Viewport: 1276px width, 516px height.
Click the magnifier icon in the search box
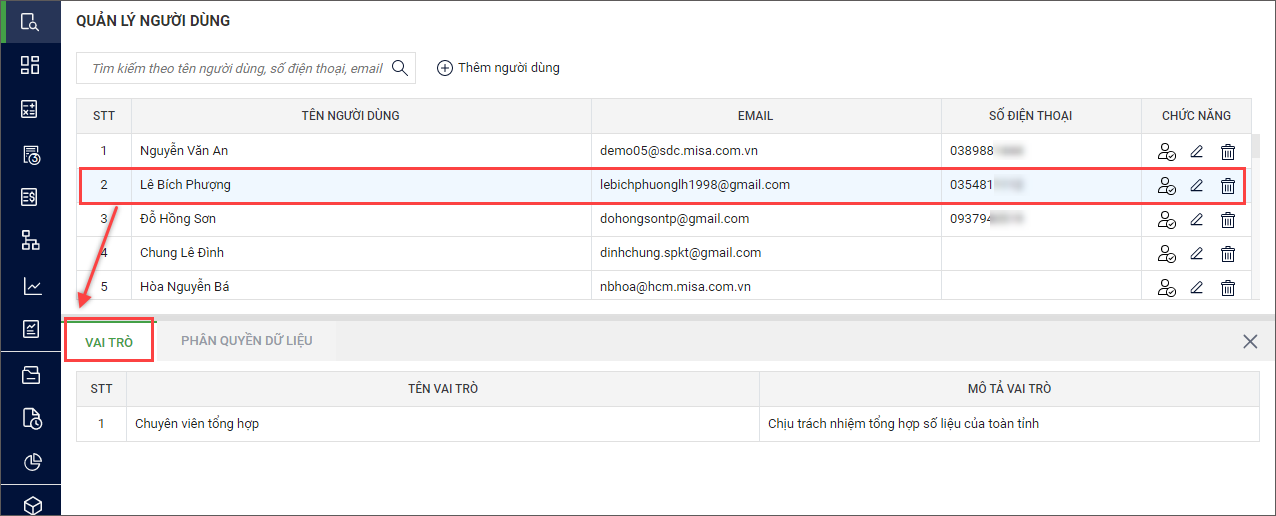coord(400,68)
